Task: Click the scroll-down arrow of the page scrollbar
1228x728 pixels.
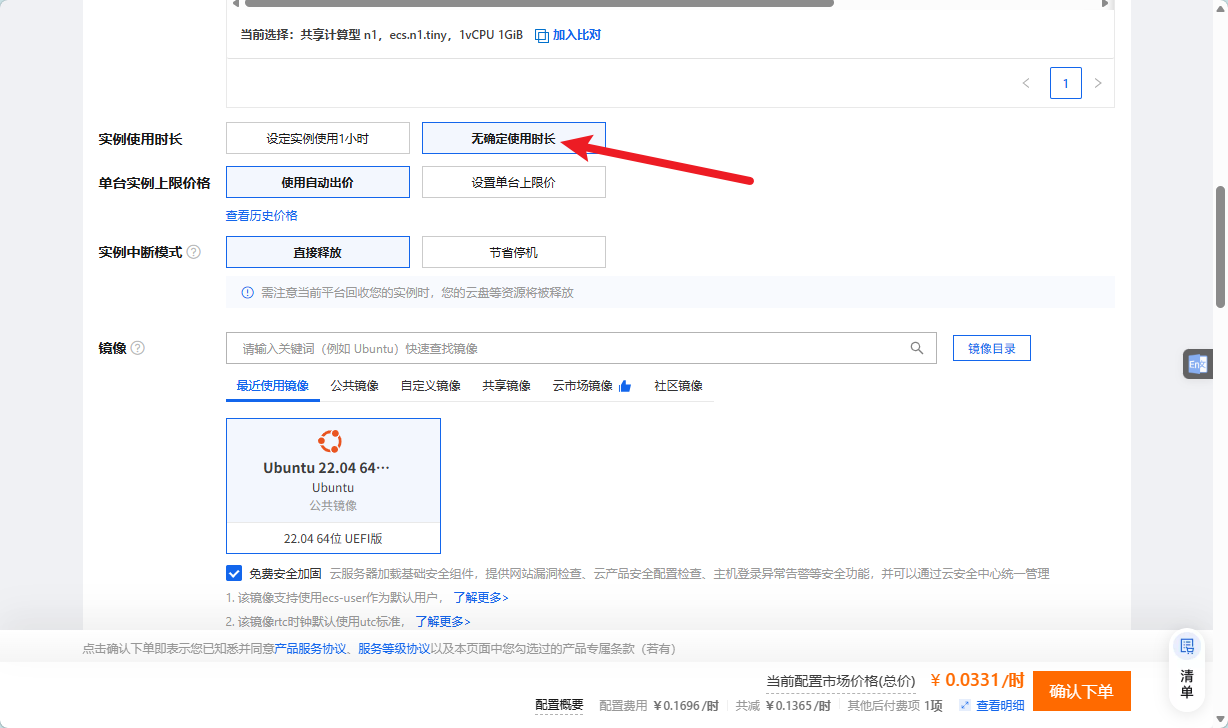Action: pos(1220,721)
